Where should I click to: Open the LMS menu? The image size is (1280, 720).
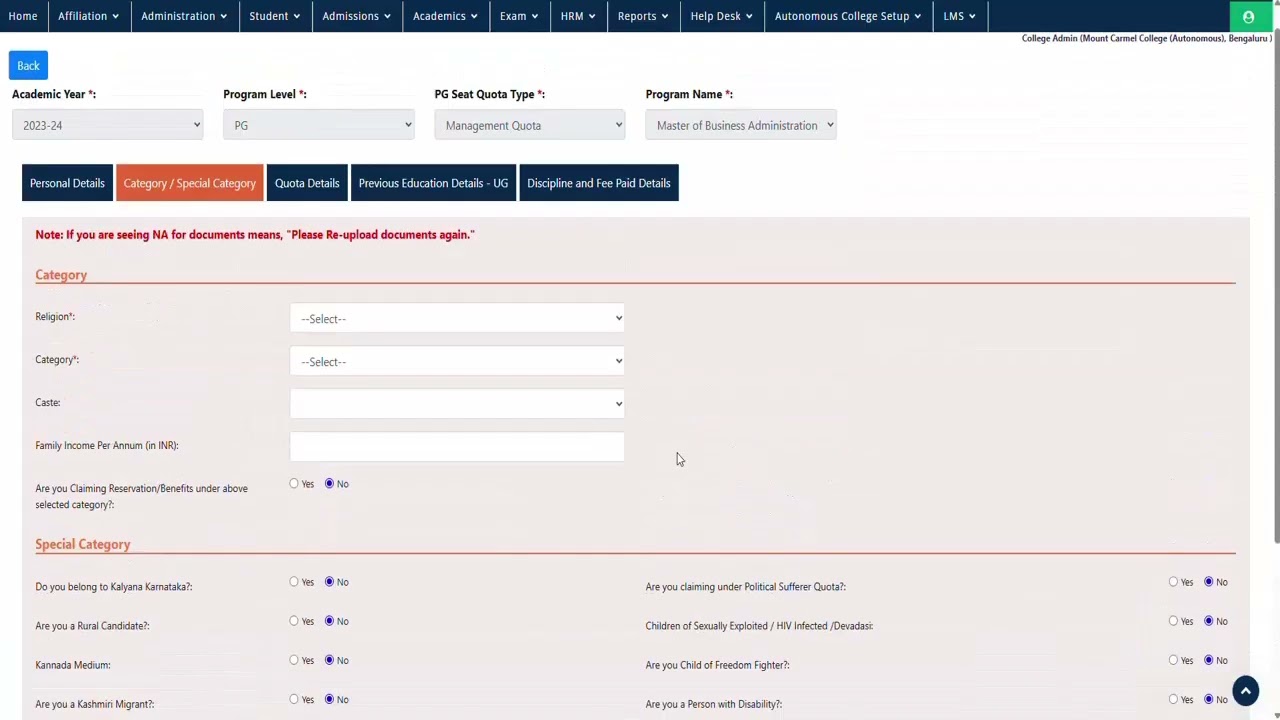point(959,16)
